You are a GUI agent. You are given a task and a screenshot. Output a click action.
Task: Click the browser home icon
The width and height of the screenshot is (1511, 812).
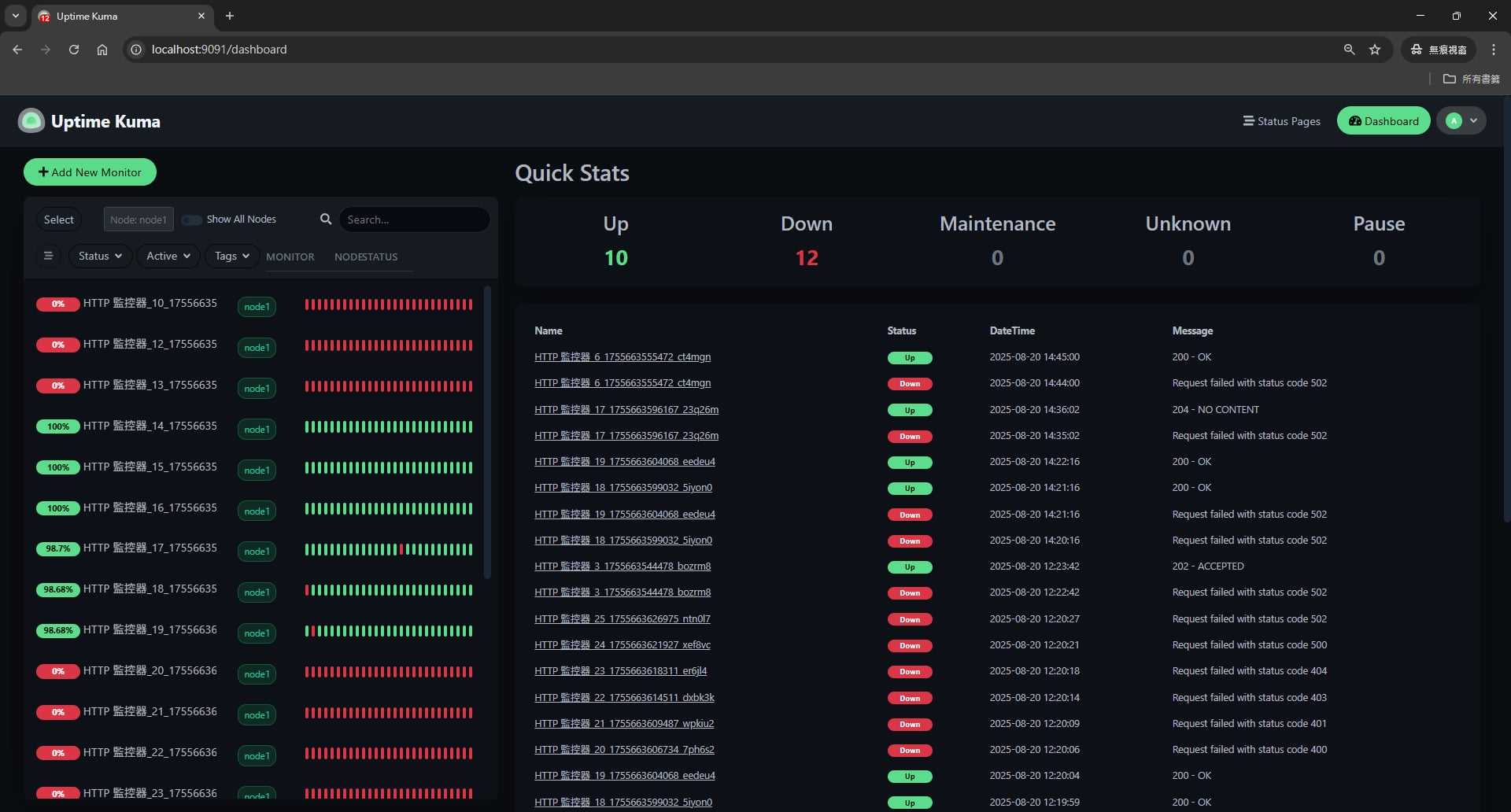[102, 49]
